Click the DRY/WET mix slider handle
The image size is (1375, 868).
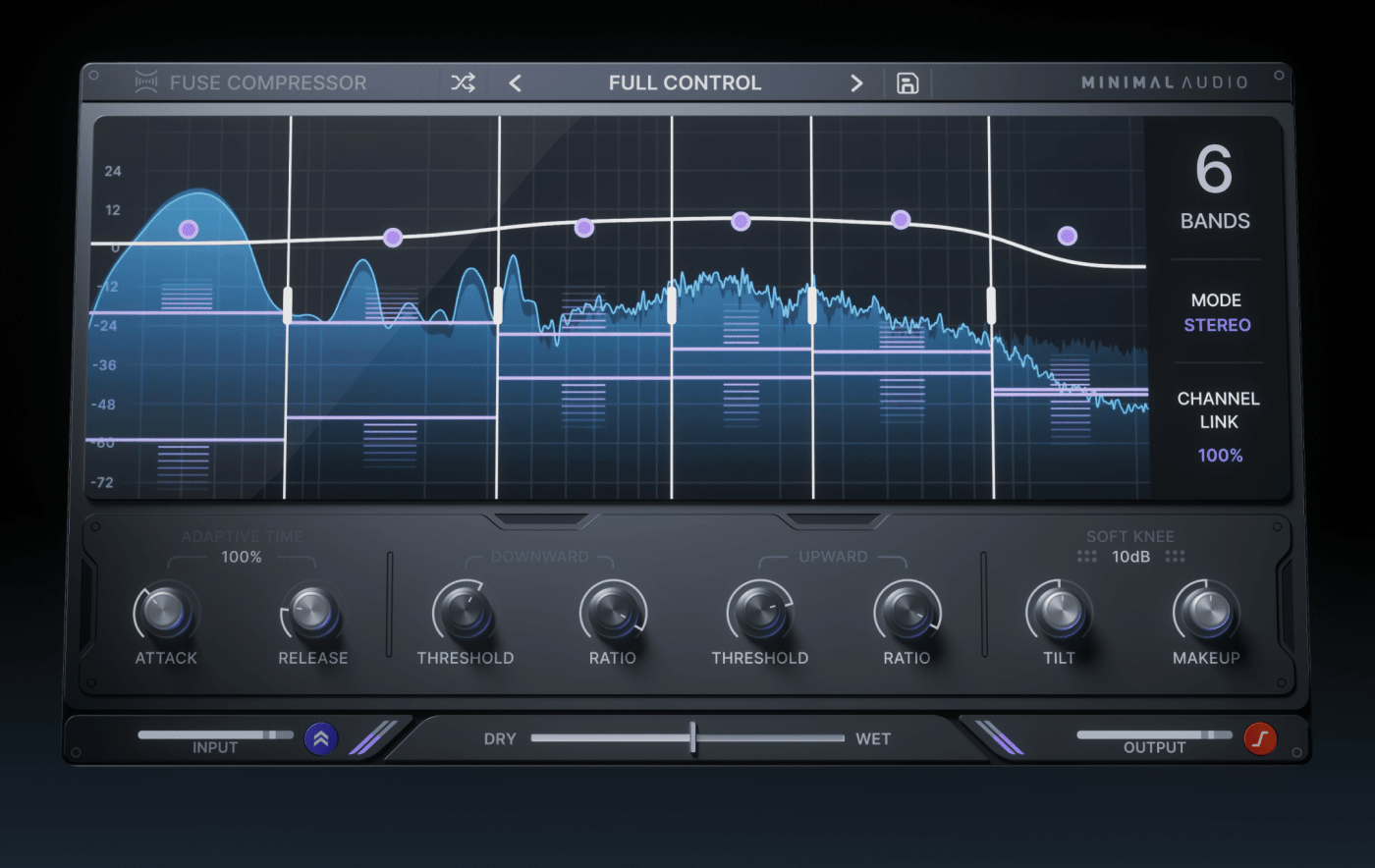pos(692,737)
